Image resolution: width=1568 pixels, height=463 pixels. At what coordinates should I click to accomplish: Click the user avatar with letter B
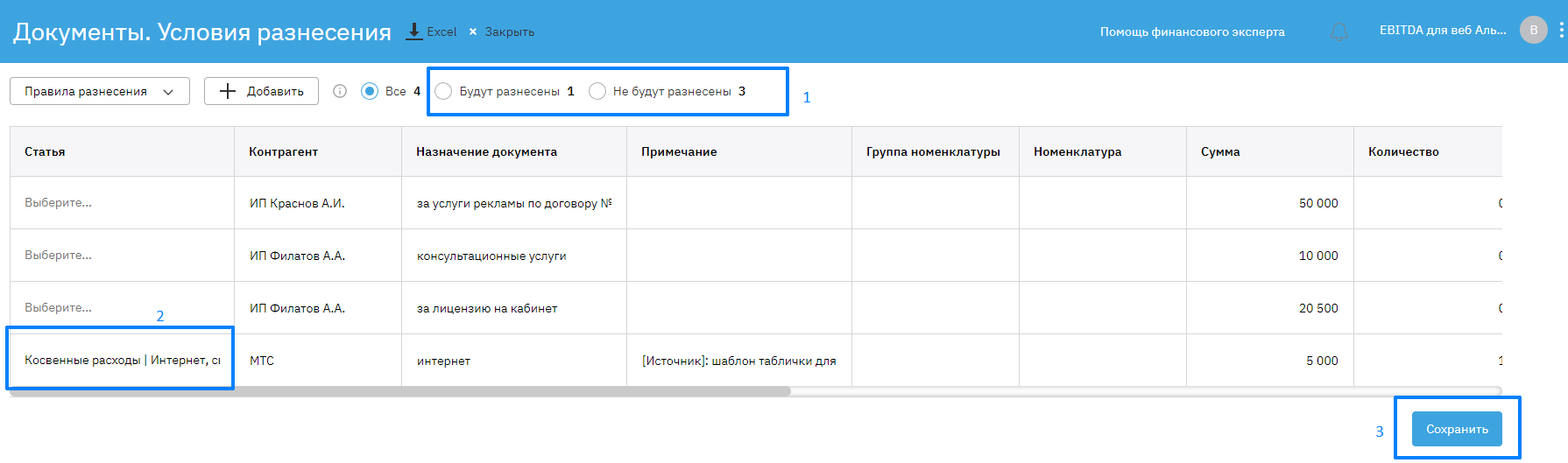[1533, 30]
